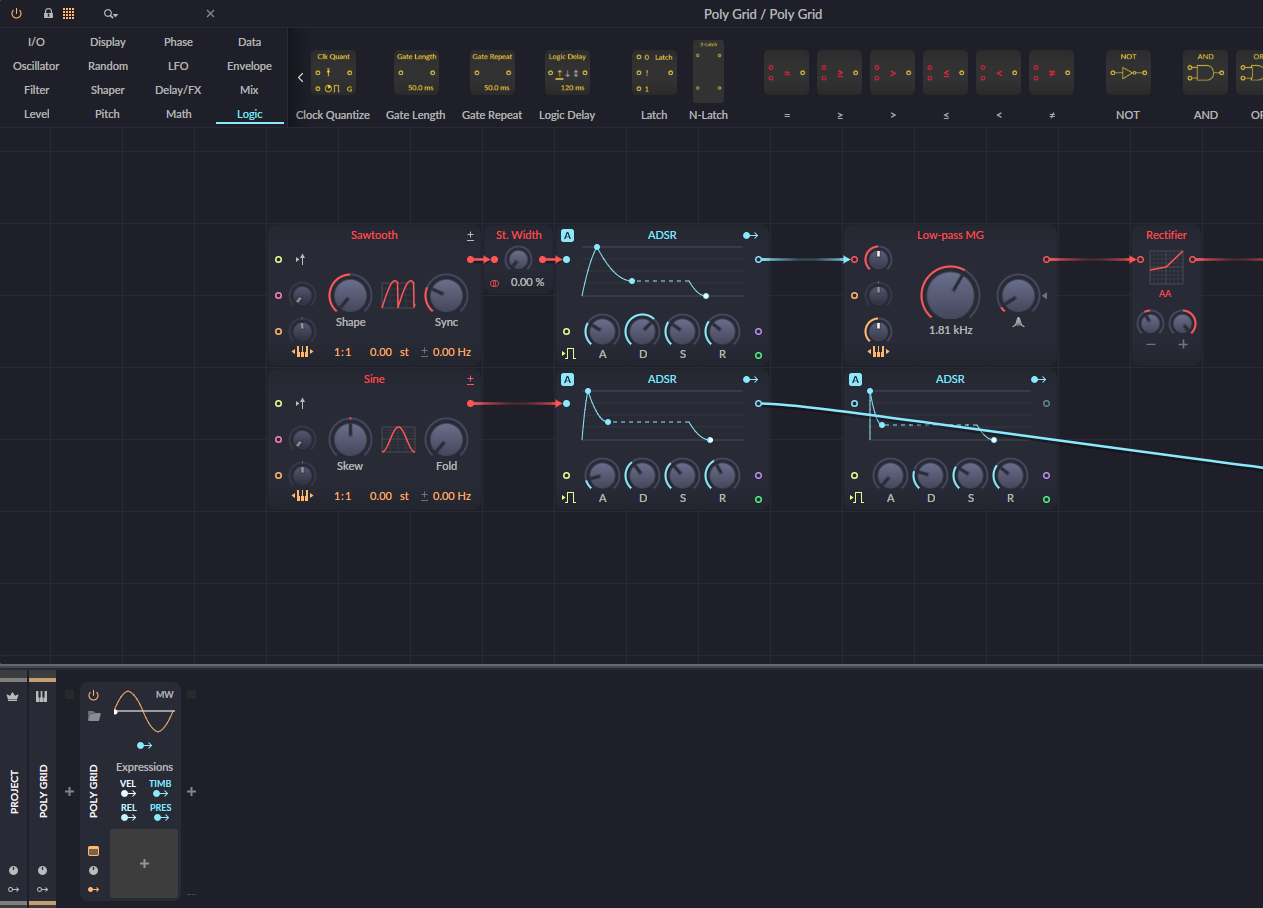Open the PROJECT device strip
Viewport: 1263px width, 908px height.
pyautogui.click(x=14, y=792)
